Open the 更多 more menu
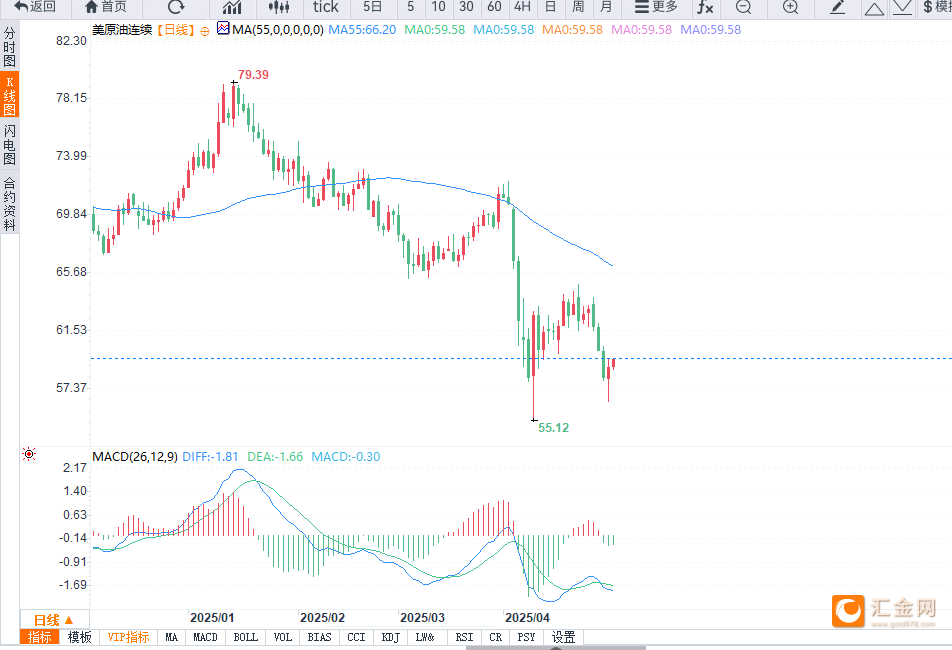The width and height of the screenshot is (952, 650). pyautogui.click(x=656, y=7)
